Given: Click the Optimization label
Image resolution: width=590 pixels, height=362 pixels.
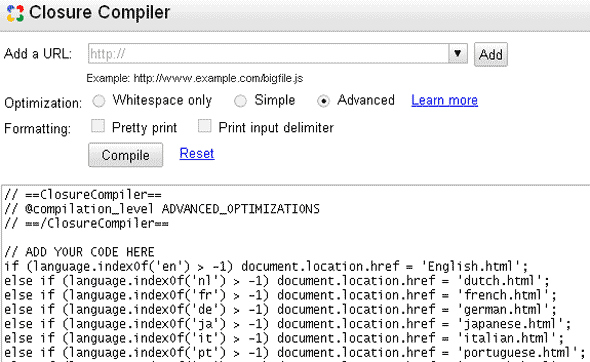Looking at the screenshot, I should pos(43,103).
